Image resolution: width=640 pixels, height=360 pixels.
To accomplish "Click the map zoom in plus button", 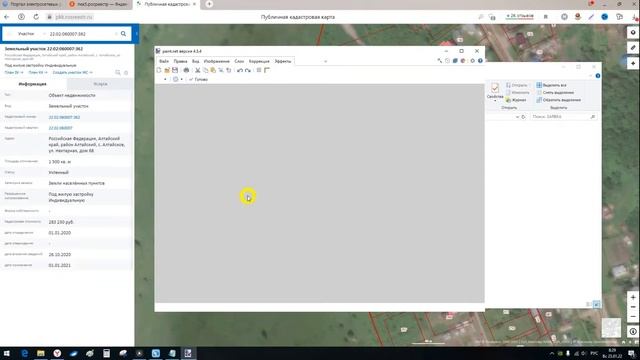I will [x=633, y=297].
